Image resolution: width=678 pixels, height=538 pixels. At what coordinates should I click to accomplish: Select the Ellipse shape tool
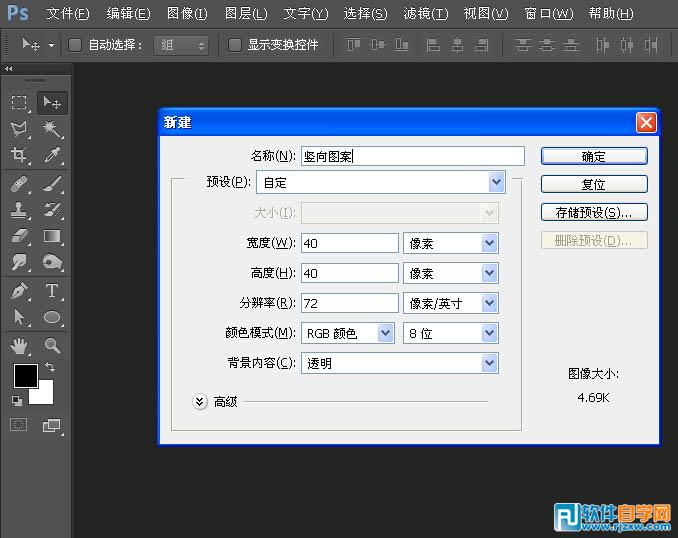pyautogui.click(x=52, y=317)
